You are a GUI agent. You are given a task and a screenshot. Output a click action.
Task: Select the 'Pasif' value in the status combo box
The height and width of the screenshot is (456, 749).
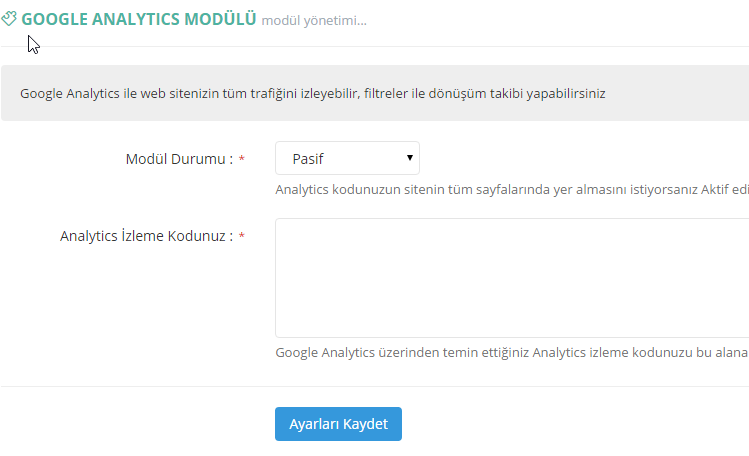[308, 158]
